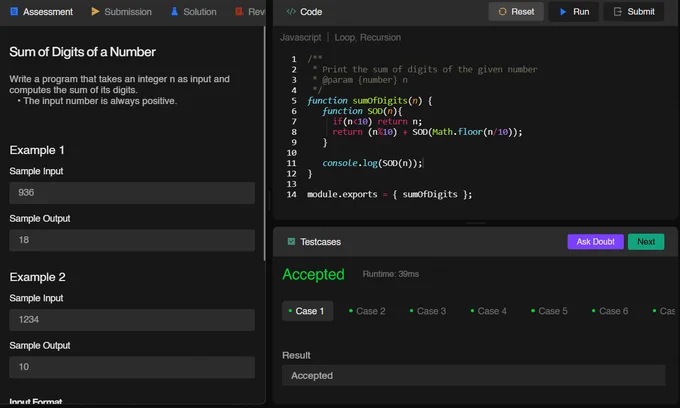Screen dimensions: 680x408
Task: Switch to the Submission tab
Action: coord(121,12)
